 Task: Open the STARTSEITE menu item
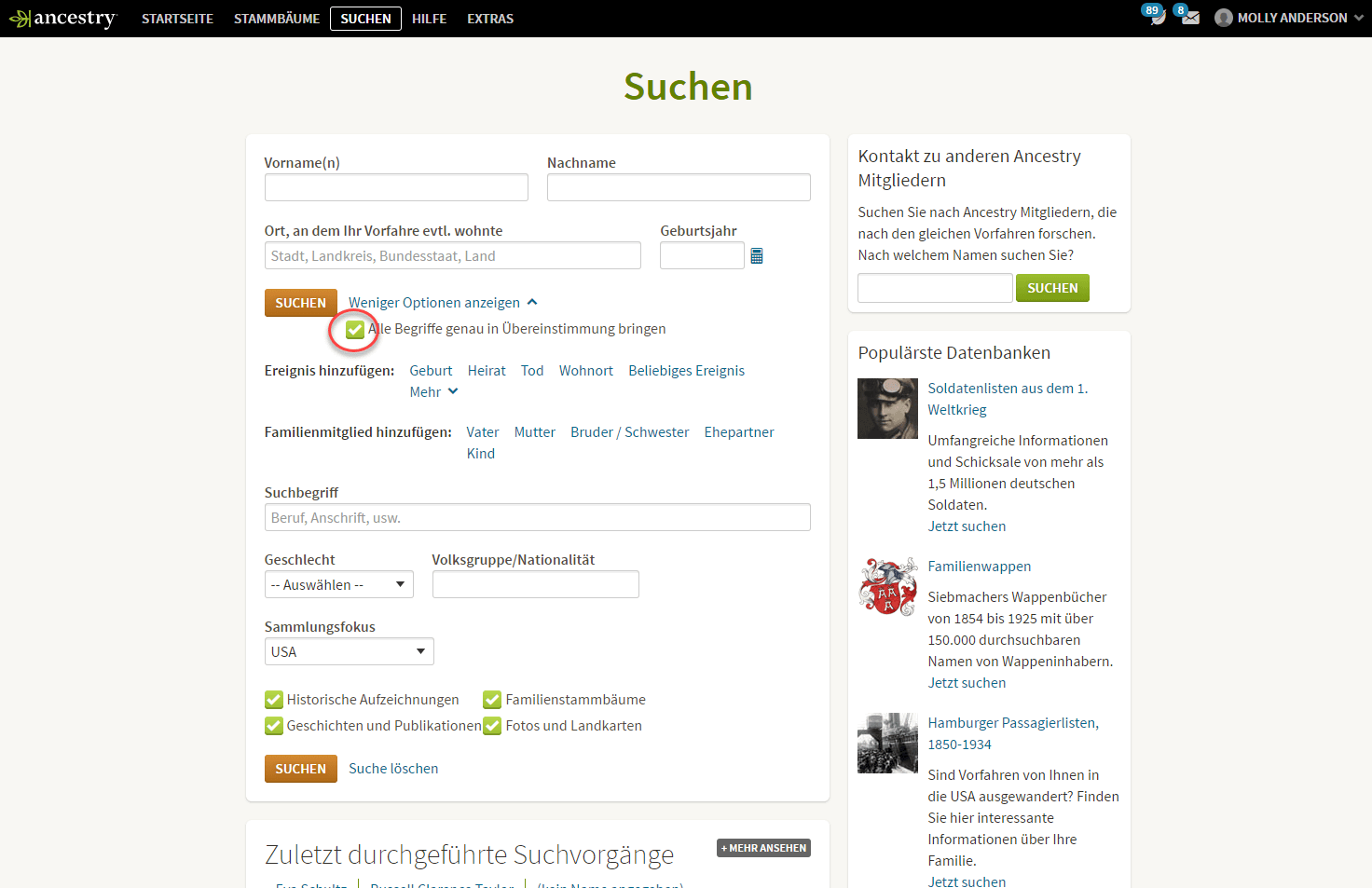point(177,19)
